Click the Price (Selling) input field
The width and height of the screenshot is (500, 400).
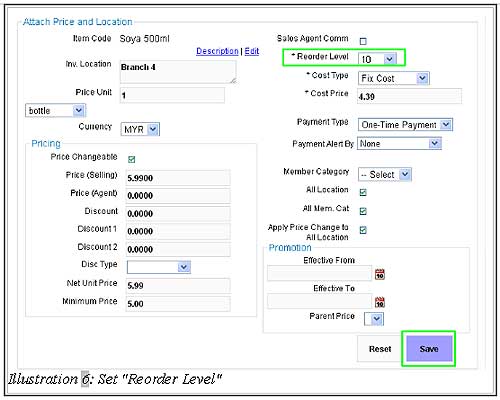point(178,178)
